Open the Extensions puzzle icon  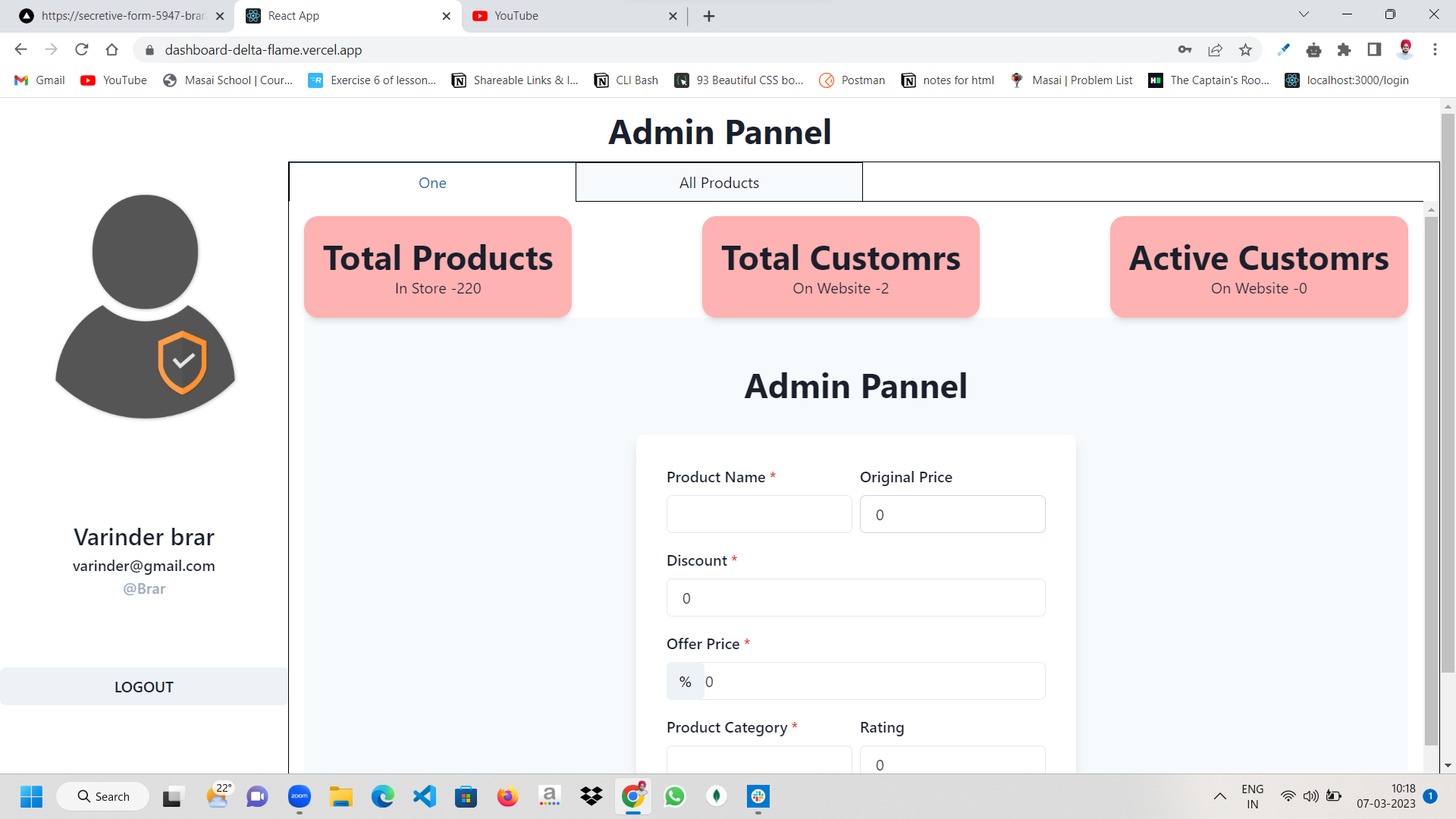[x=1344, y=50]
